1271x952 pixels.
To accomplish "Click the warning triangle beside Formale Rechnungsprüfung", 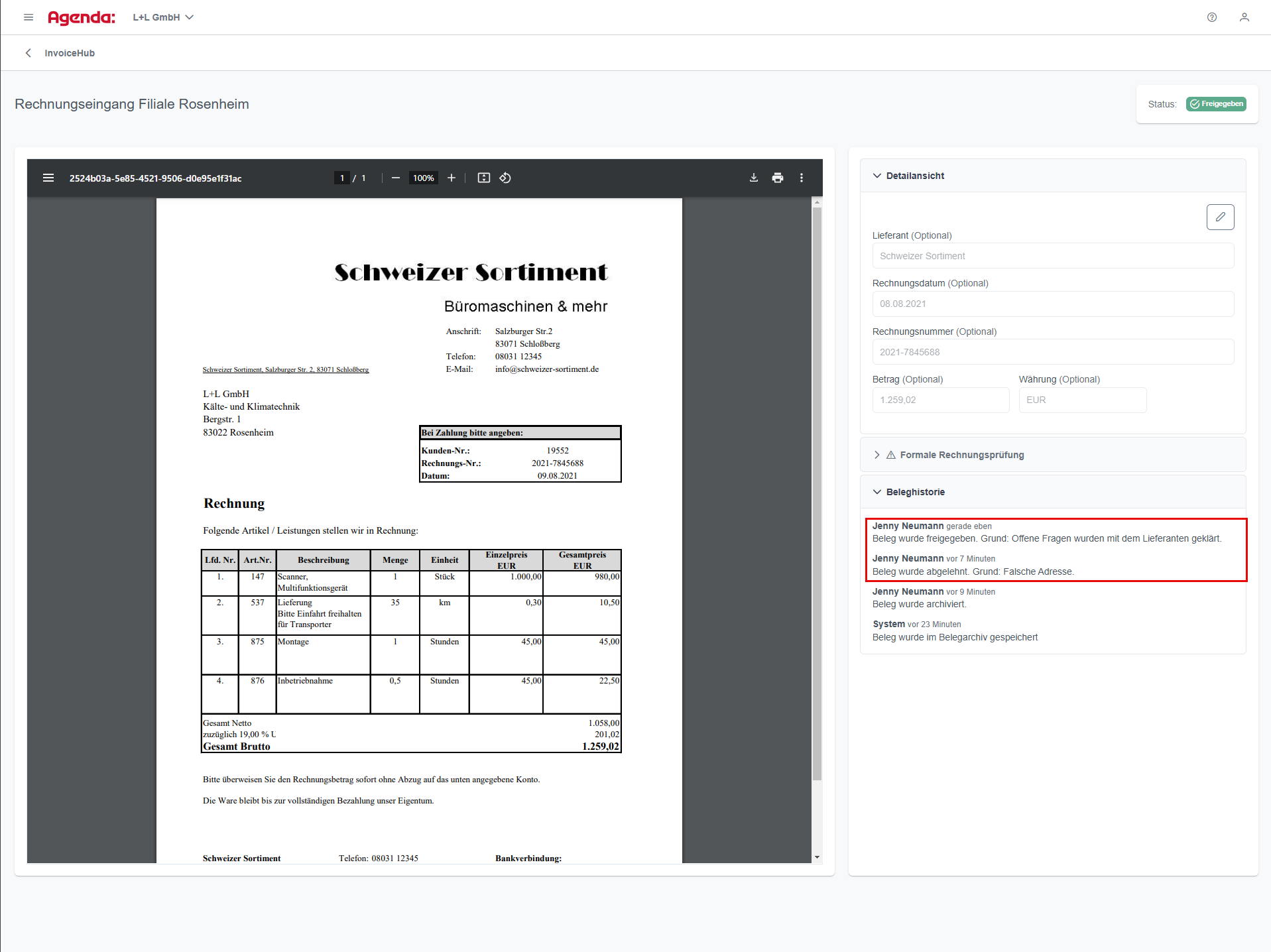I will (x=891, y=455).
